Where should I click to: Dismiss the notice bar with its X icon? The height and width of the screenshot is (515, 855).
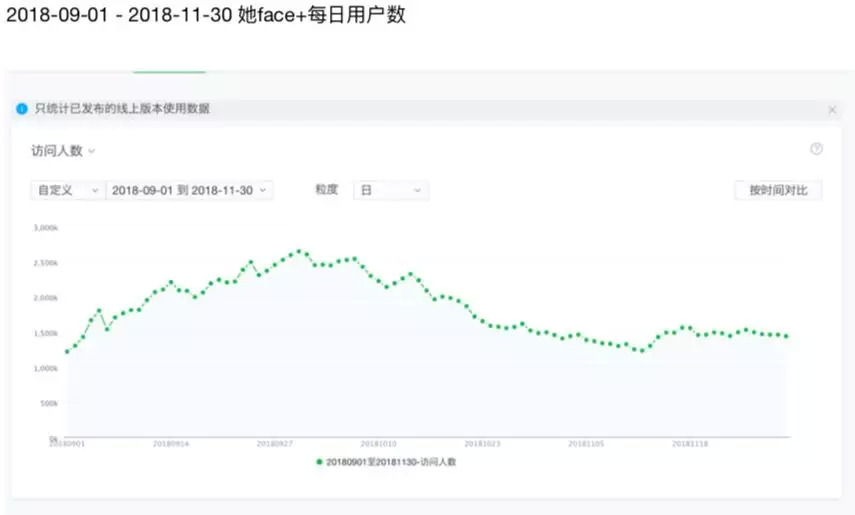(x=832, y=109)
